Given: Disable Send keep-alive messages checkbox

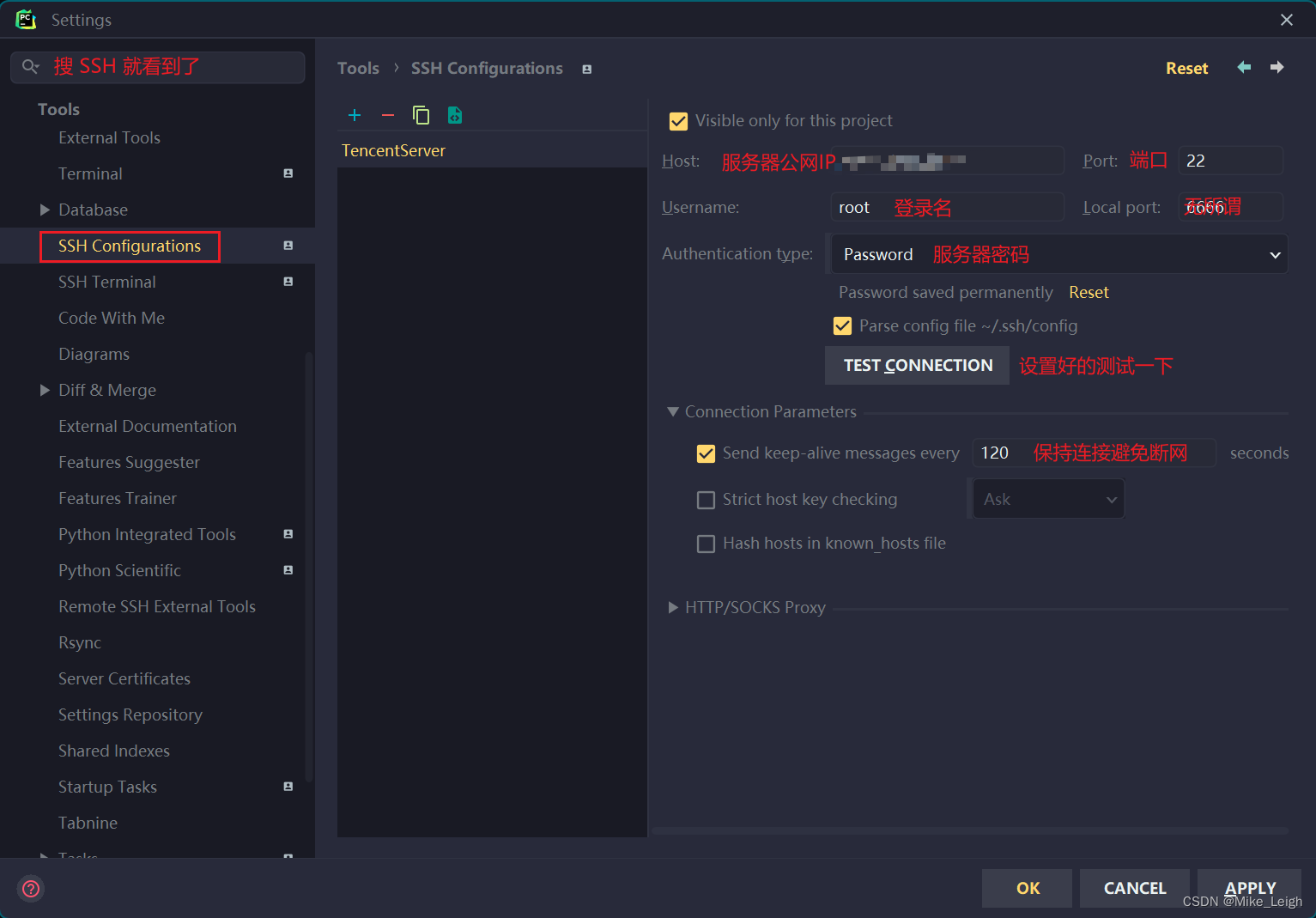Looking at the screenshot, I should tap(706, 453).
